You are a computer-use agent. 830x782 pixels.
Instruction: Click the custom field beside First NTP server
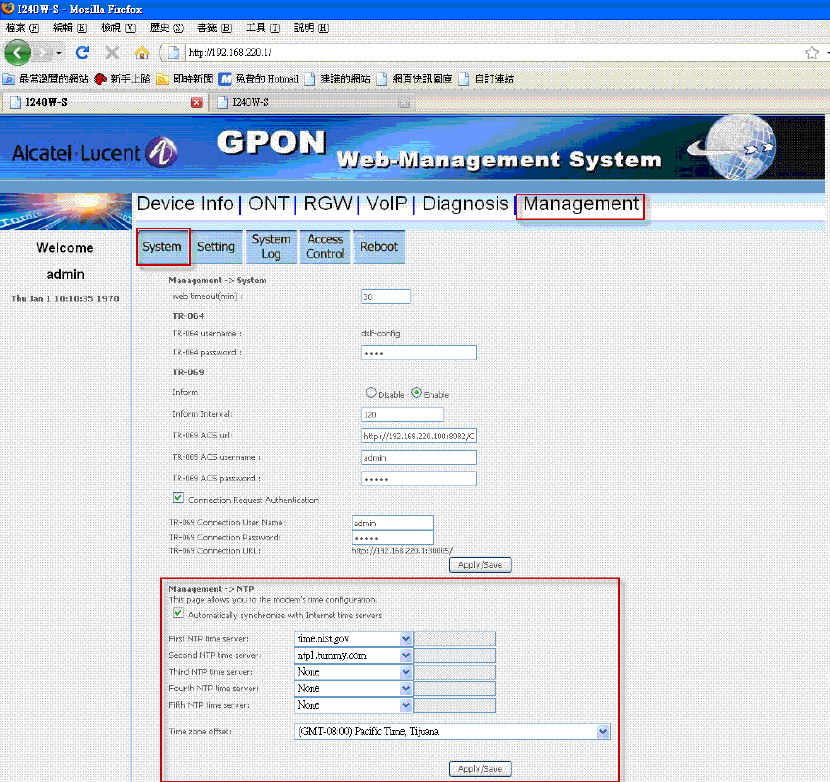tap(455, 639)
